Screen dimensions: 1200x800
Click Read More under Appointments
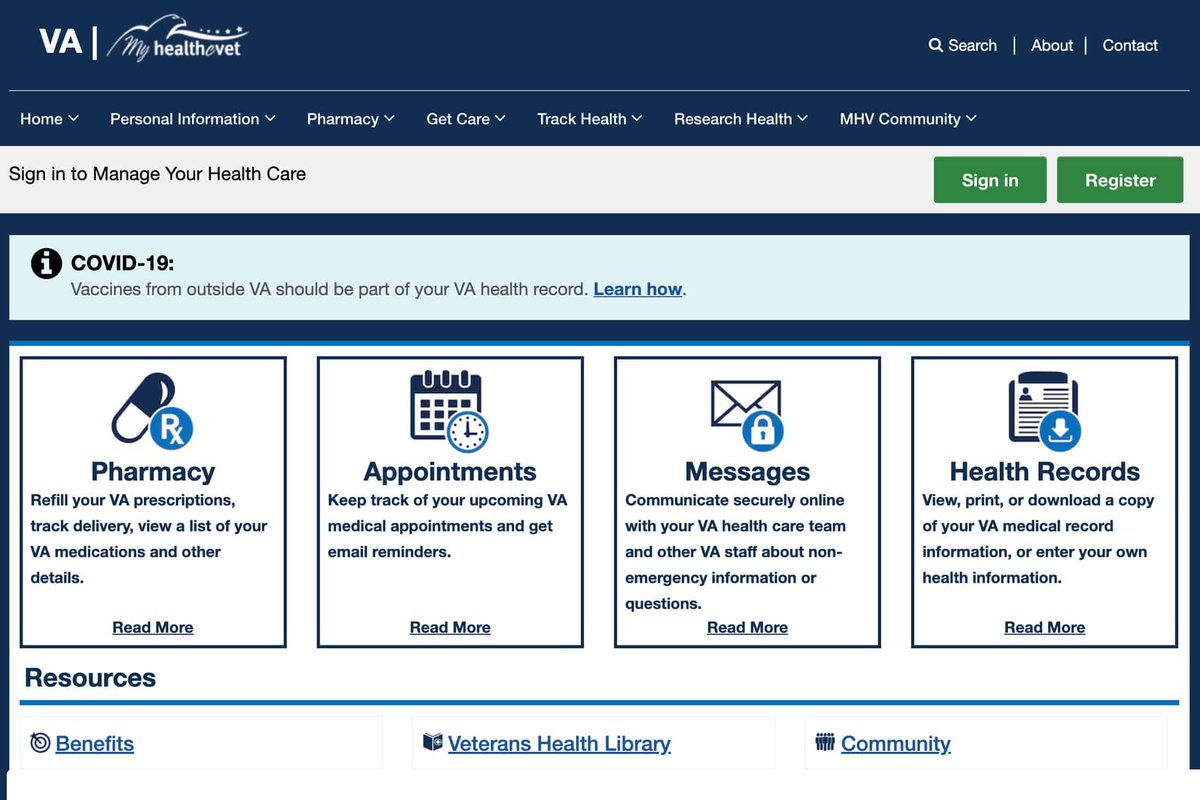click(450, 627)
